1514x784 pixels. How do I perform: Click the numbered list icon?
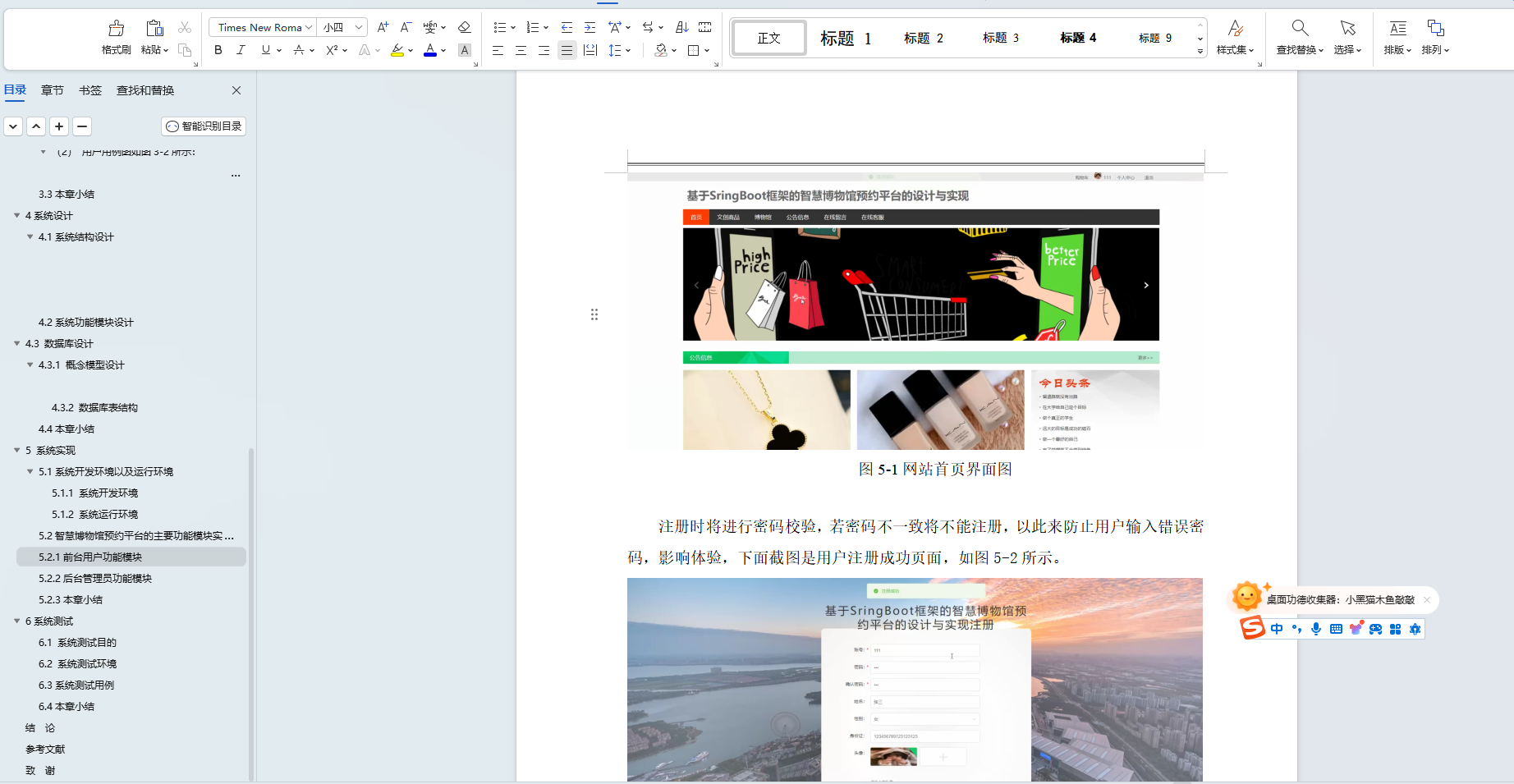click(x=532, y=27)
